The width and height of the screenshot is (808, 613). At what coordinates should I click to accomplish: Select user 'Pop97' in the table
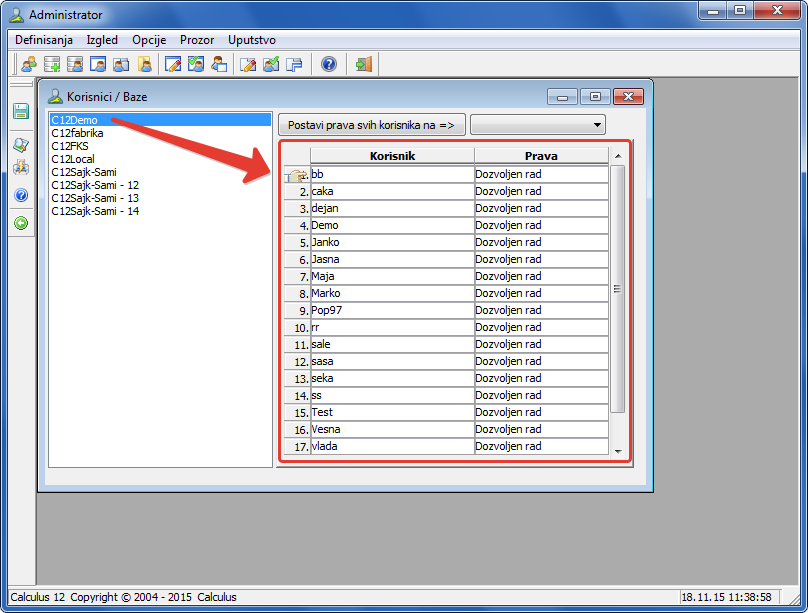392,310
